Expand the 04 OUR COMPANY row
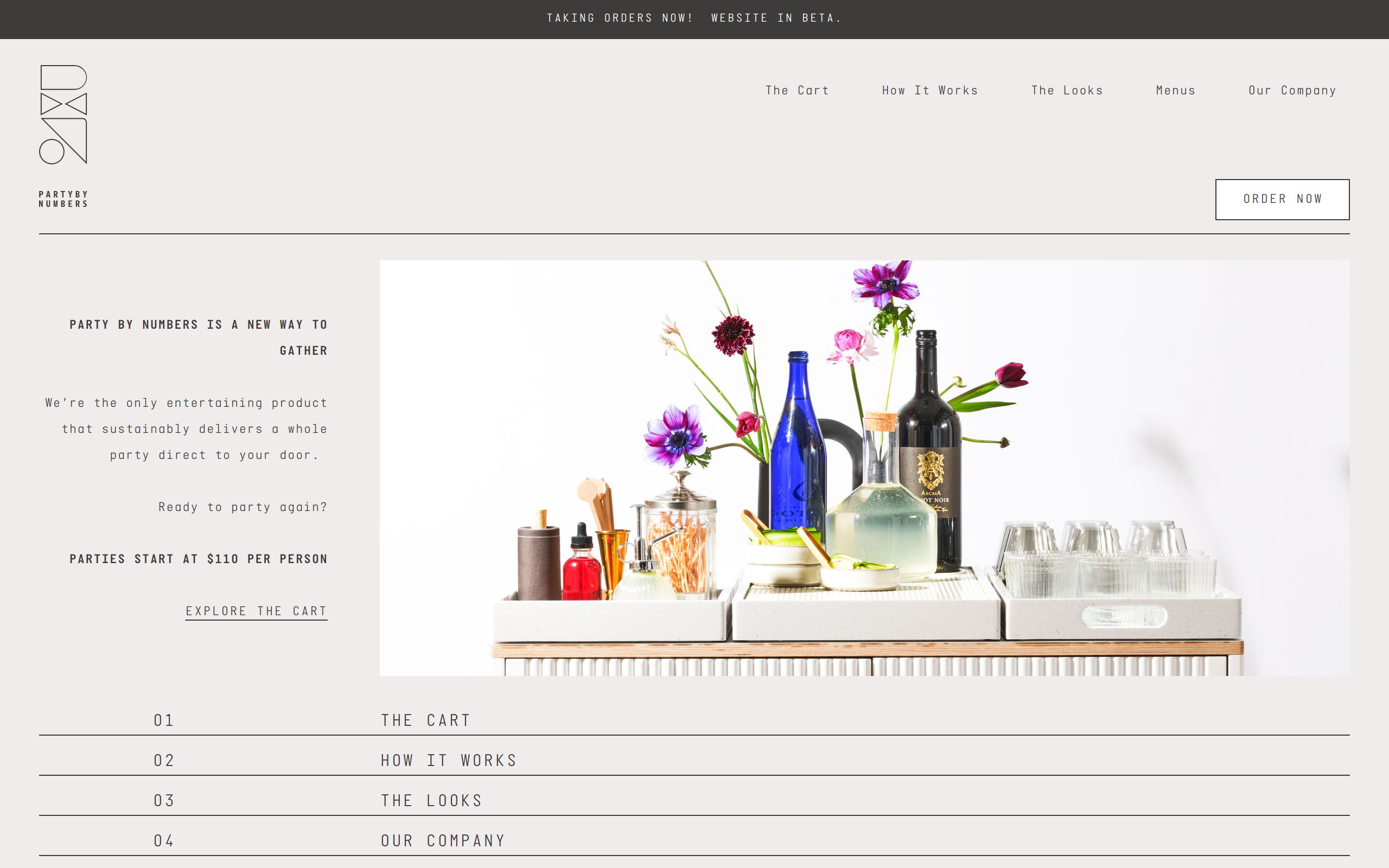Image resolution: width=1389 pixels, height=868 pixels. [443, 840]
